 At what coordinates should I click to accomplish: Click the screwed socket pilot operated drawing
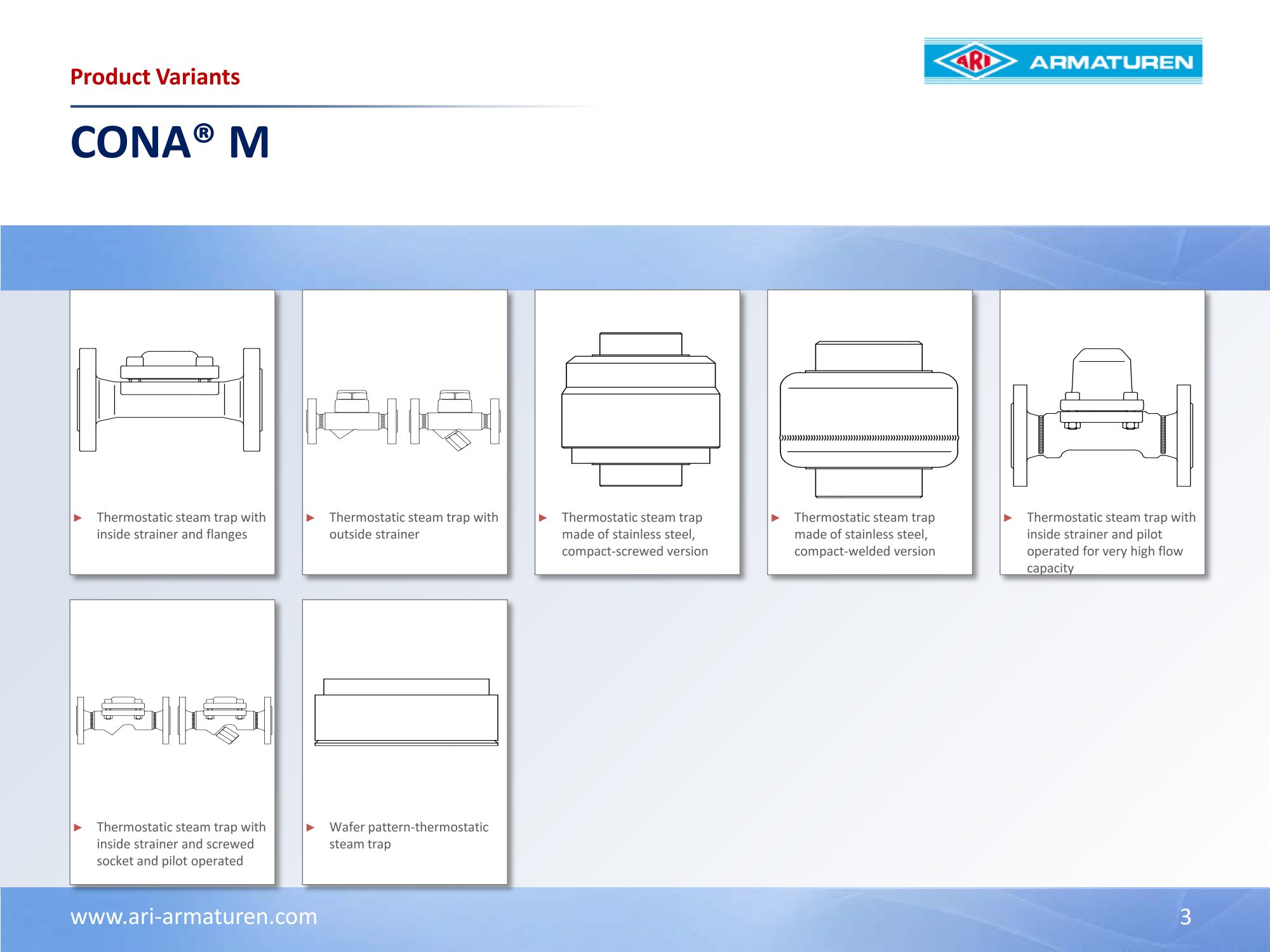click(174, 720)
